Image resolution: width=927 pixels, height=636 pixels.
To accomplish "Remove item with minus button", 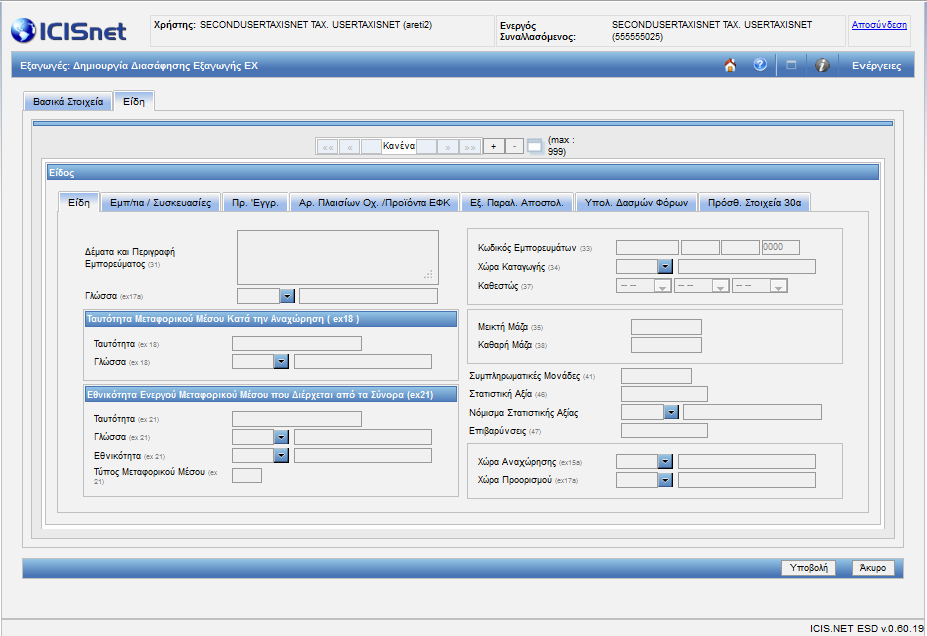I will [515, 146].
